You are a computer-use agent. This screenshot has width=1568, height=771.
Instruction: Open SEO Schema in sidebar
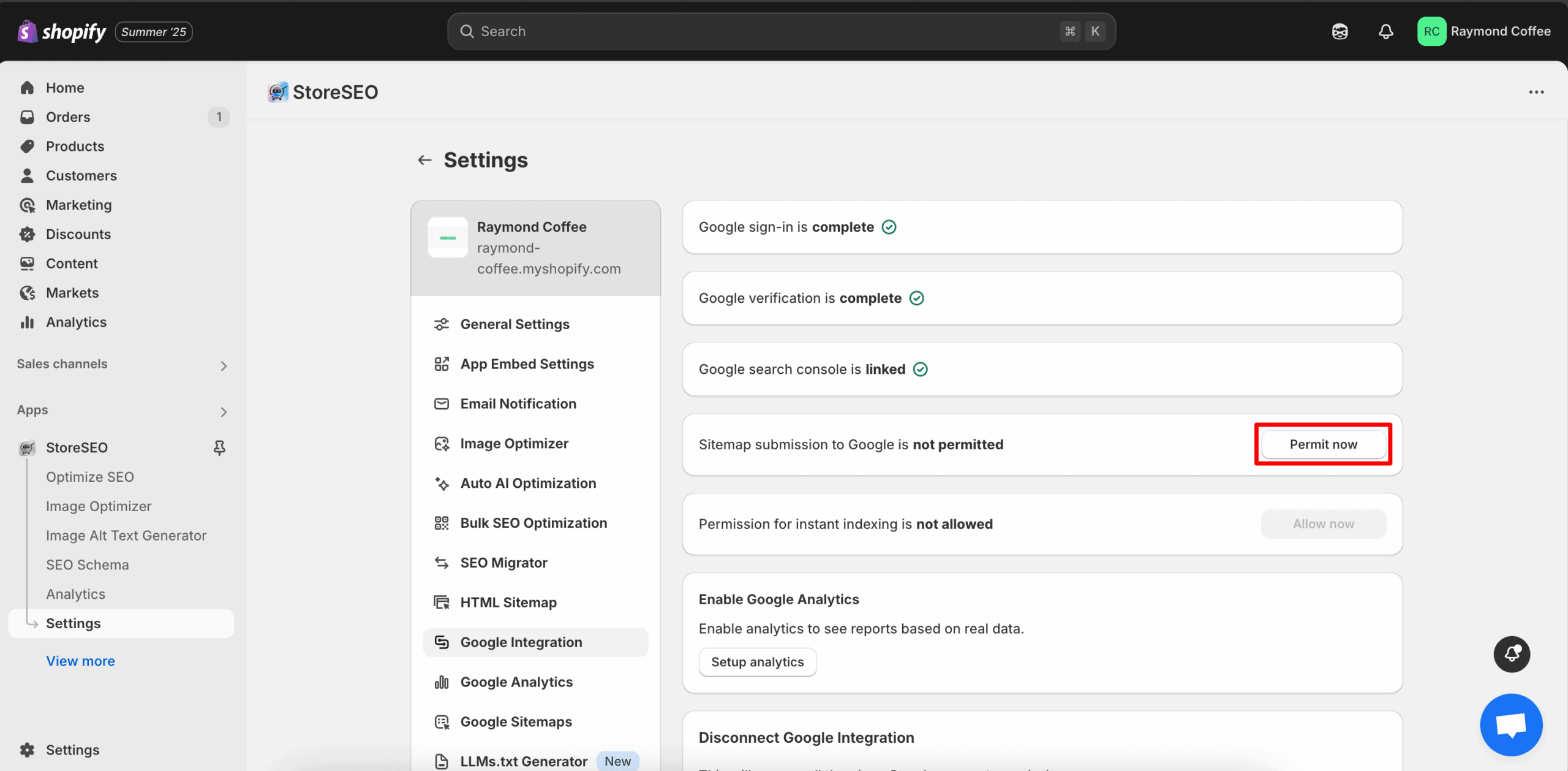[88, 565]
